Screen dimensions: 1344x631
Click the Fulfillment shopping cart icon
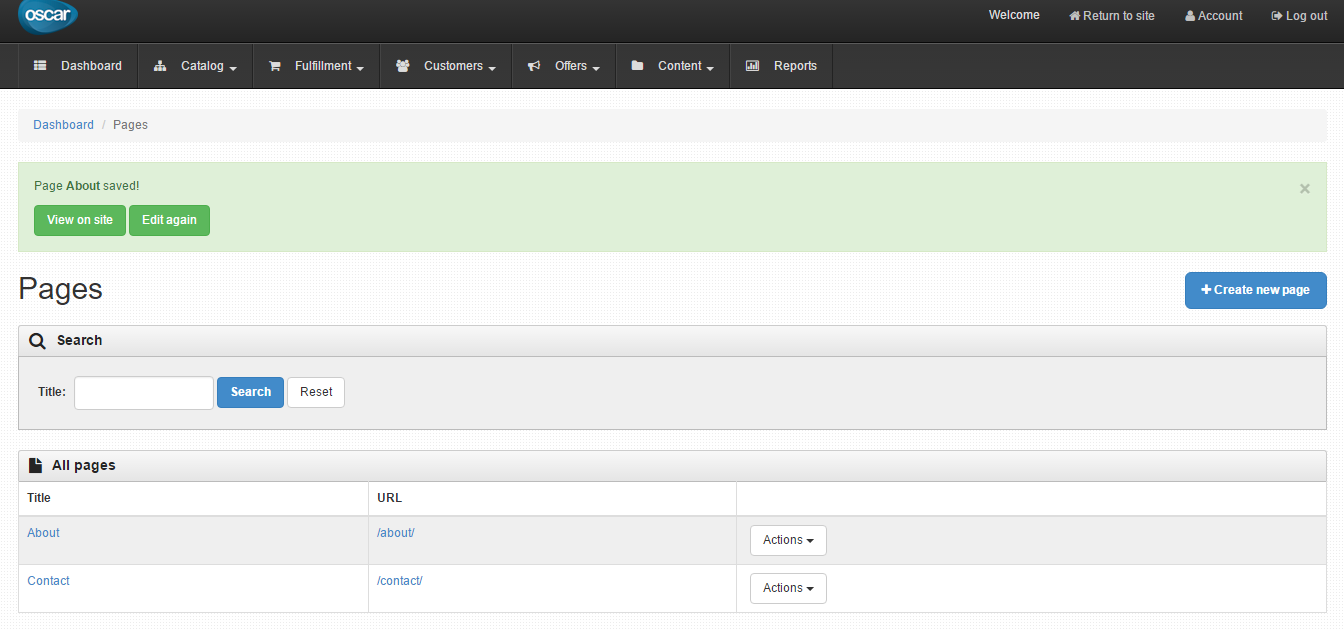coord(274,66)
